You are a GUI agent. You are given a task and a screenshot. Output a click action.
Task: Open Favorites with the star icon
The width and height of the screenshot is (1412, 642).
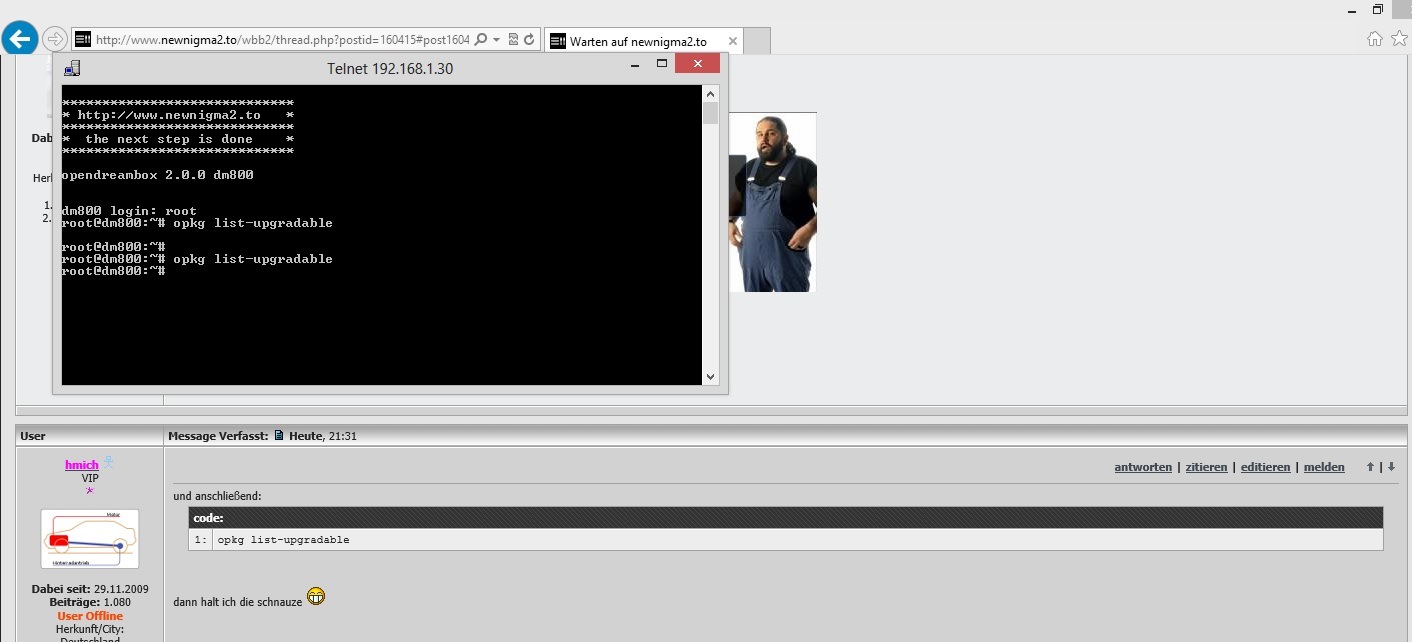[1398, 39]
